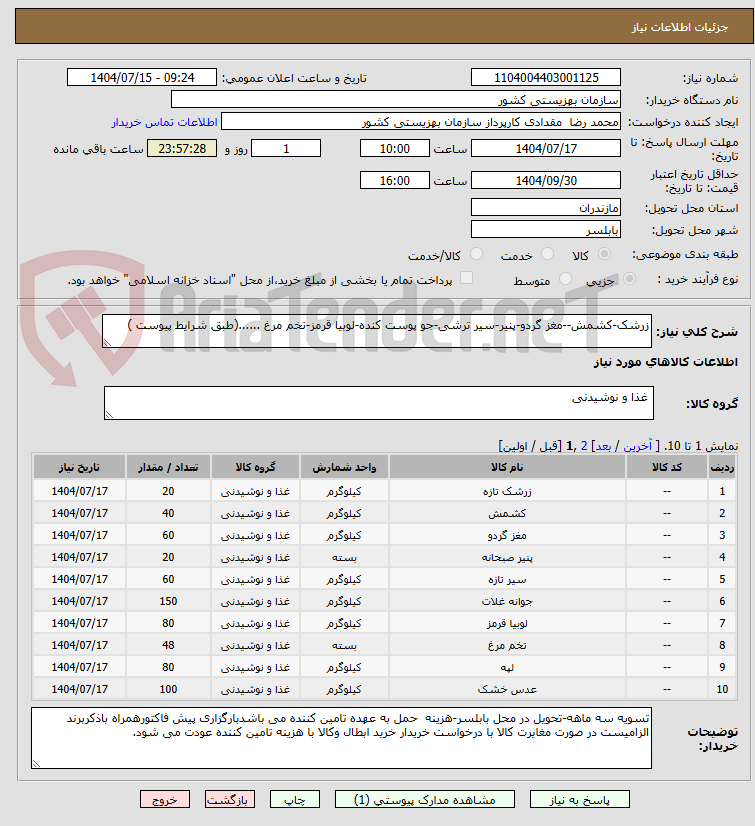The height and width of the screenshot is (826, 755).
Task: Click the announcement date 1404/07/15 - 09:24 field
Action: 142,77
